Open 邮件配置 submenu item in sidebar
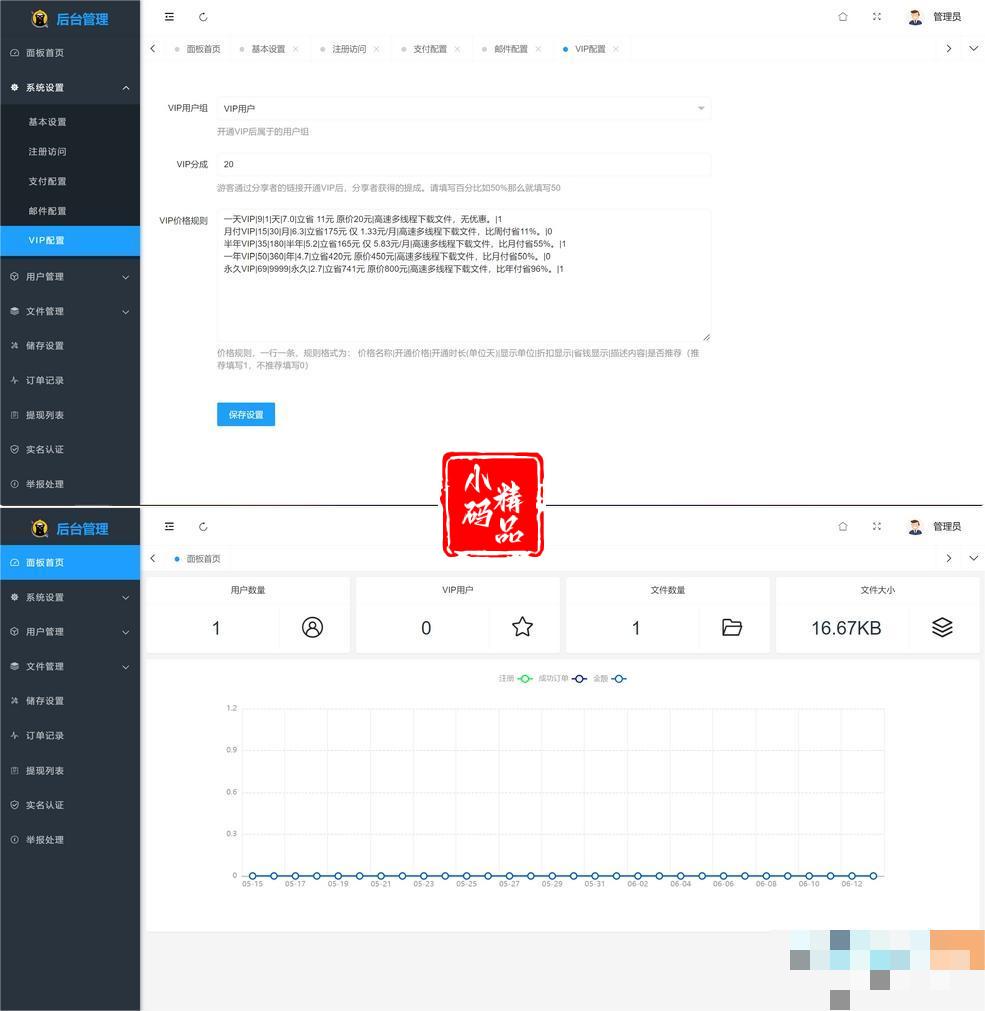Image resolution: width=985 pixels, height=1011 pixels. tap(70, 211)
